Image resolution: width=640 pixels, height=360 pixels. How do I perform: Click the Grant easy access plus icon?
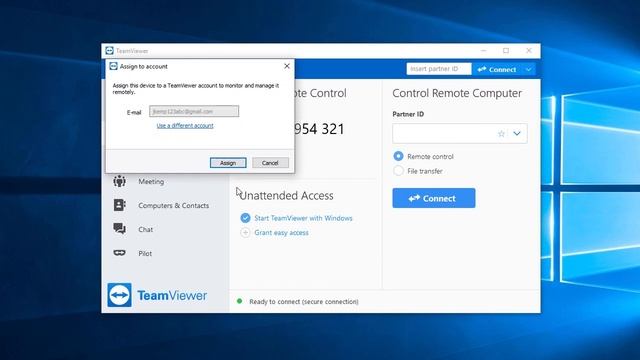(x=245, y=233)
